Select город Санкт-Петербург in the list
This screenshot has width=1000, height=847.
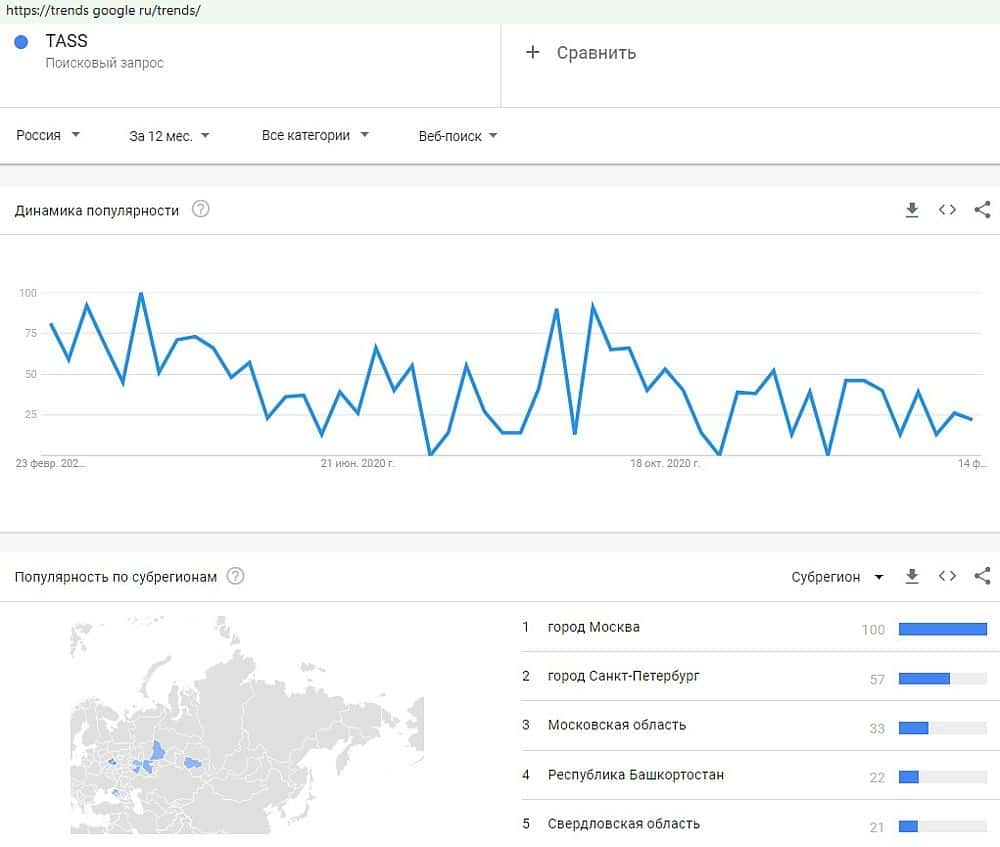tap(624, 676)
